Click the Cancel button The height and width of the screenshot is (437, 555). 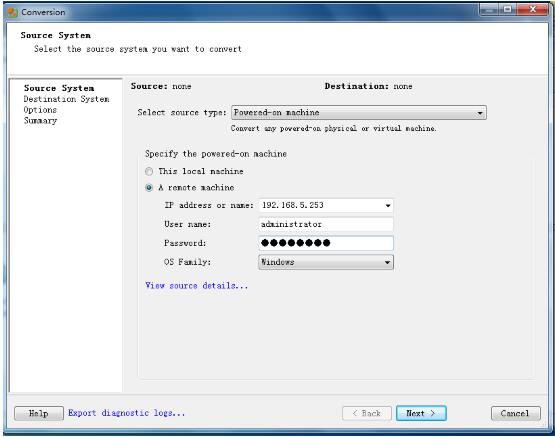coord(515,413)
